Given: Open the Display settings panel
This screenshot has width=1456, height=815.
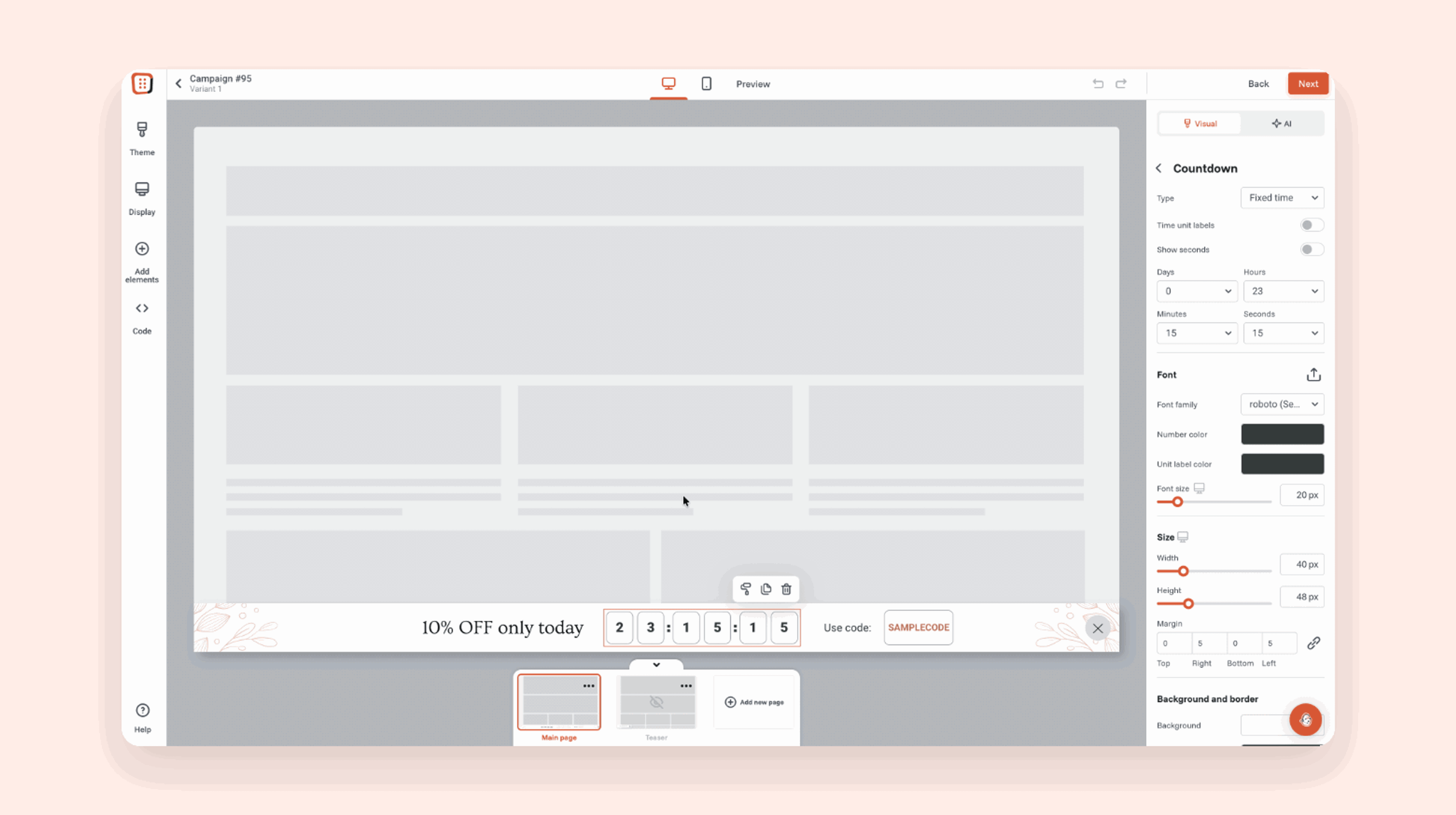Looking at the screenshot, I should tap(142, 198).
